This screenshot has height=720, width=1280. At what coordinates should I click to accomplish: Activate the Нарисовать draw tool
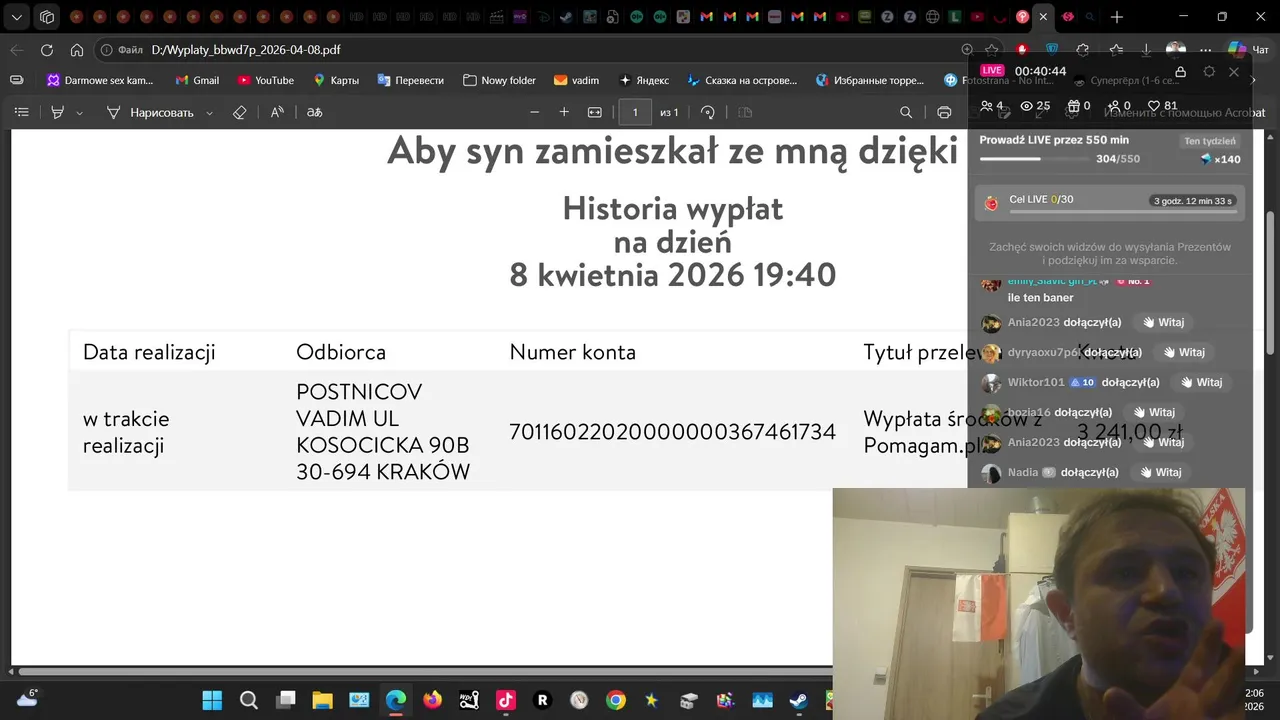tap(150, 113)
